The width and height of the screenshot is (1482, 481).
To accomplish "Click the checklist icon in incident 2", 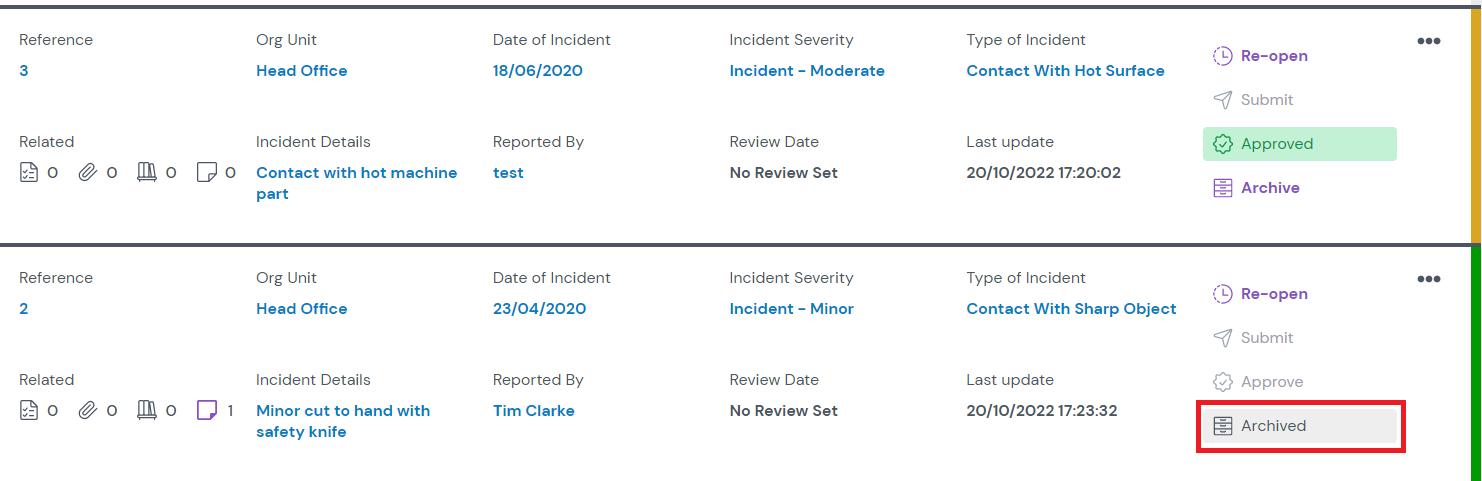I will [x=29, y=411].
